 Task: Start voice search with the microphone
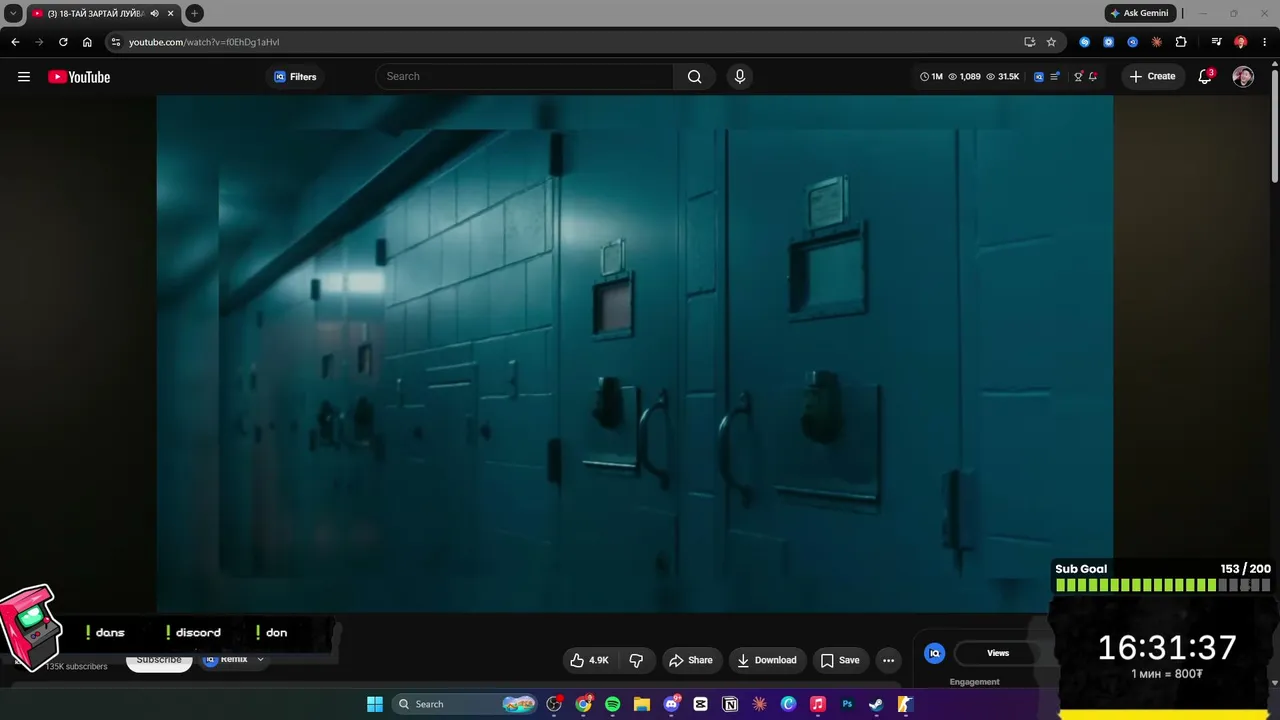(x=740, y=77)
